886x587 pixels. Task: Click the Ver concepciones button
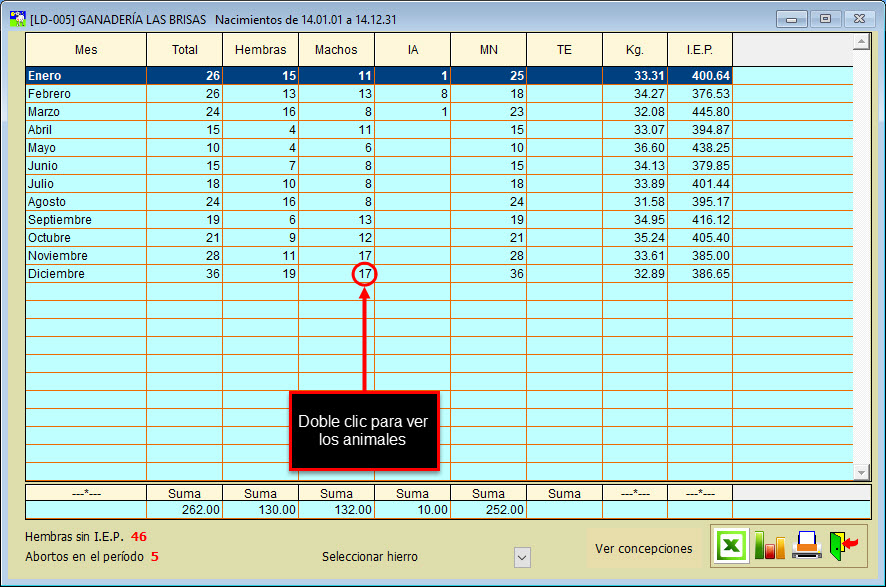click(x=643, y=548)
